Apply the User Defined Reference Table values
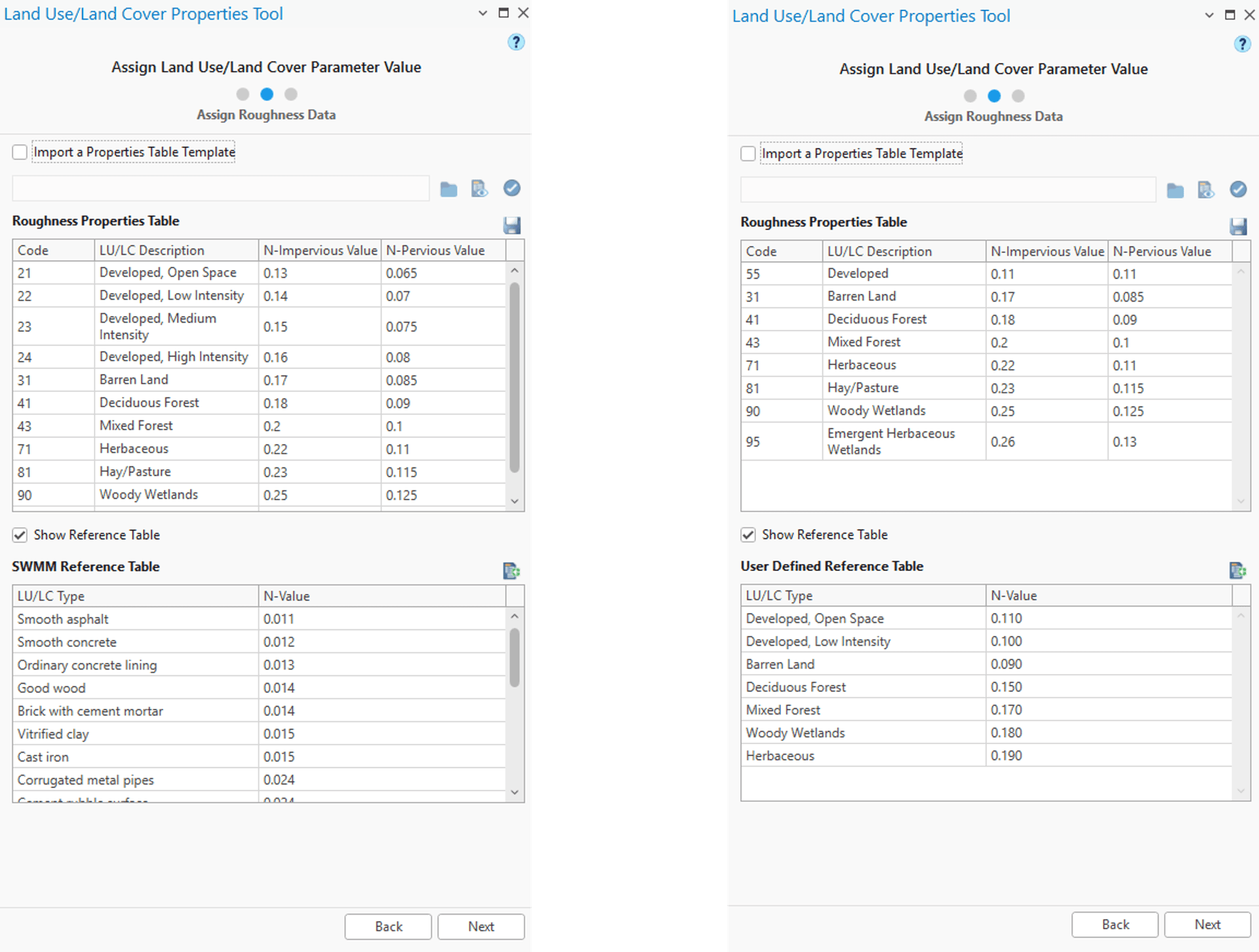1259x952 pixels. 1238,570
